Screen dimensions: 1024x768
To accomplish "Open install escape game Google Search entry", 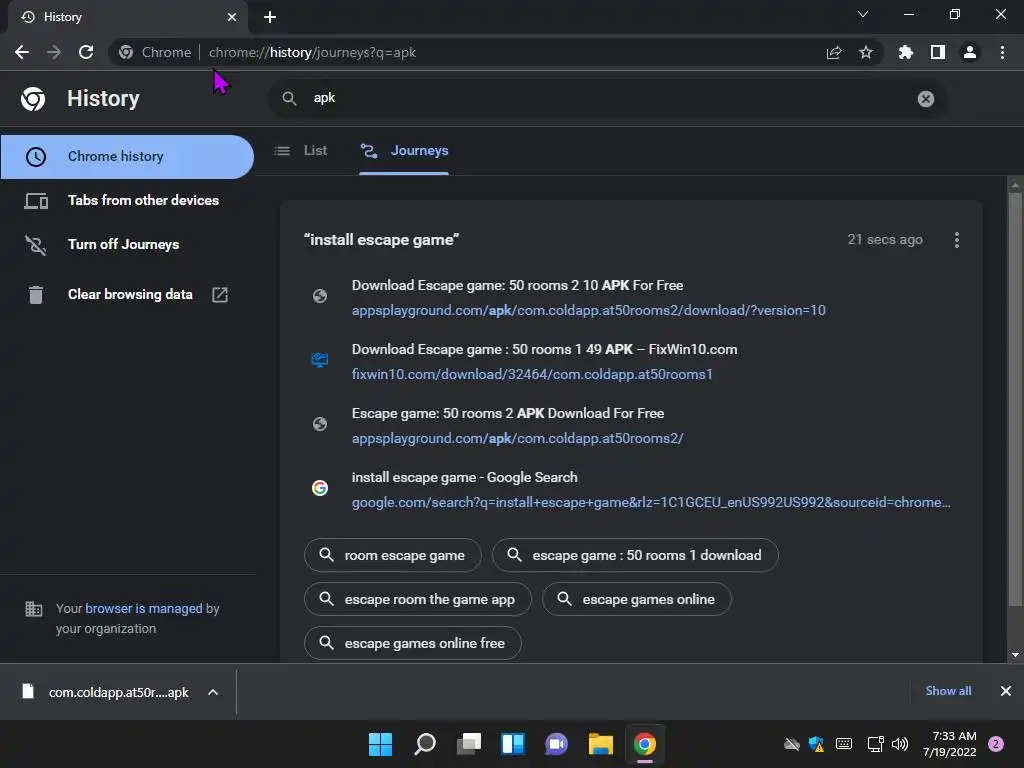I will (464, 477).
